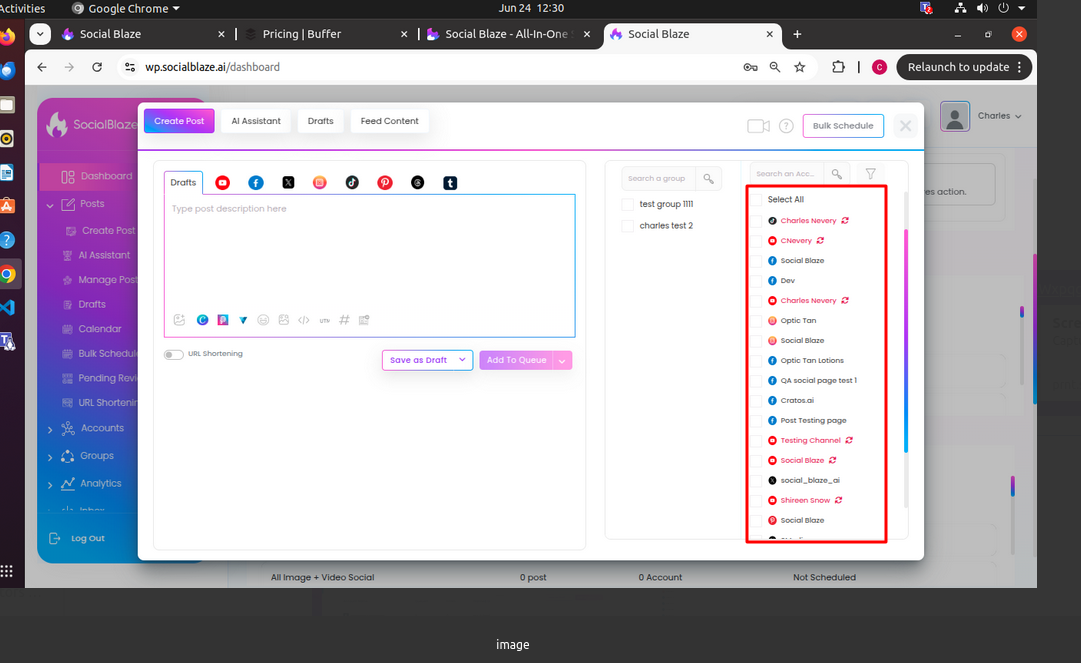Expand the Accounts section in sidebar
Screen dimensions: 1081x663
pos(50,429)
